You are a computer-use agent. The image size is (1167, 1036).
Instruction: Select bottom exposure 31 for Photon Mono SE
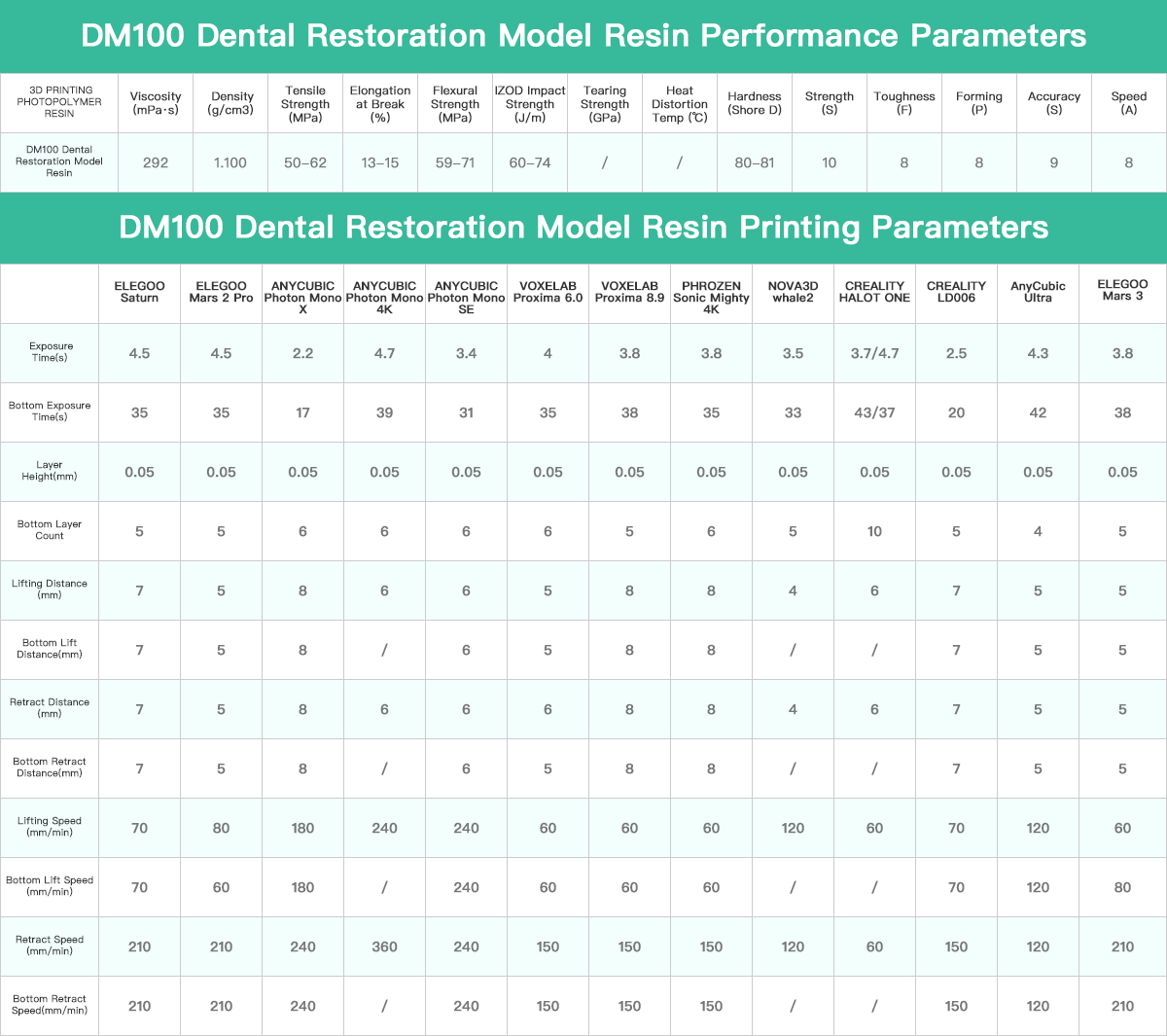click(x=467, y=412)
